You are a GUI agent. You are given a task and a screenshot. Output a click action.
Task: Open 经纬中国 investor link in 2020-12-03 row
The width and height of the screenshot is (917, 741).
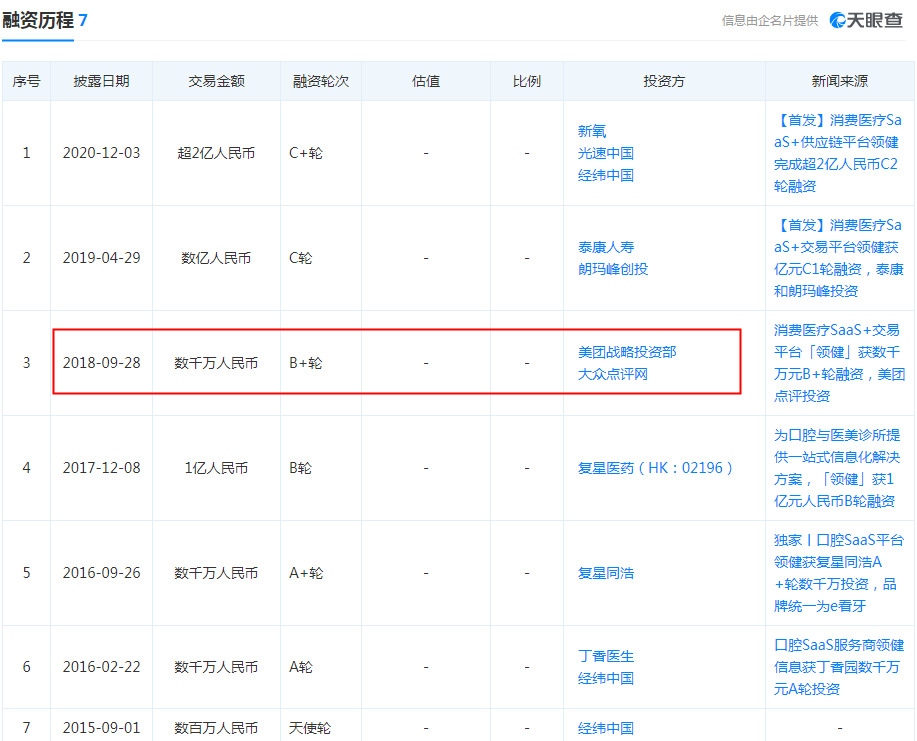tap(606, 175)
